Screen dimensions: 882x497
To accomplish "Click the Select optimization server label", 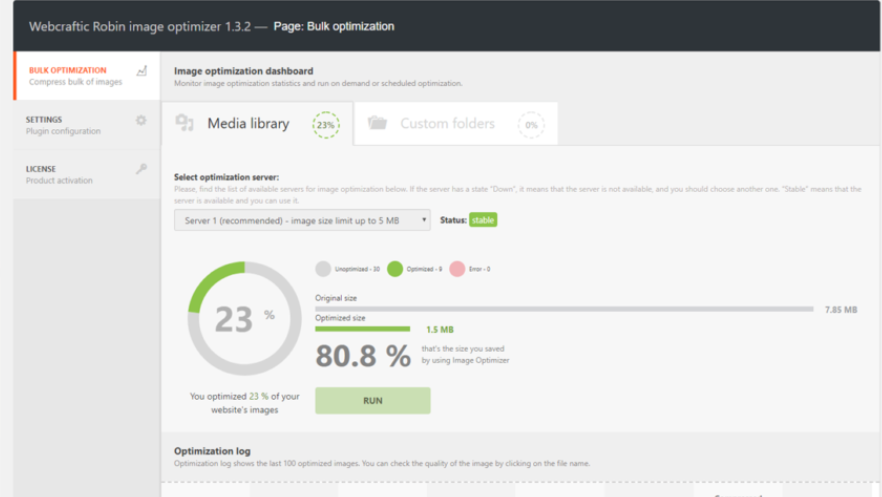I will [x=226, y=177].
